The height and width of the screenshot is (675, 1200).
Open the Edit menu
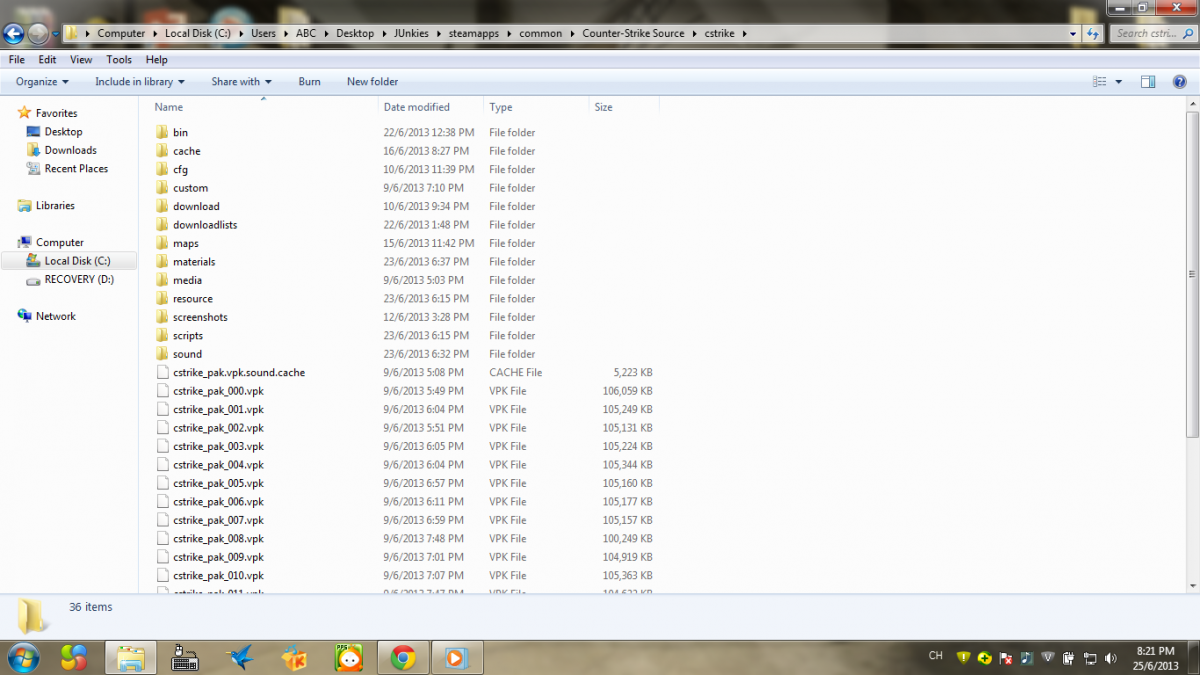point(47,60)
